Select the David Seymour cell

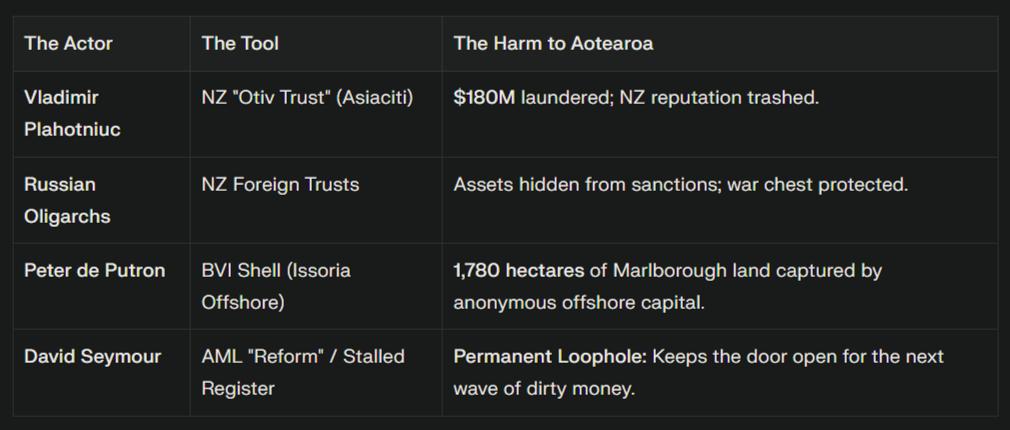coord(92,357)
